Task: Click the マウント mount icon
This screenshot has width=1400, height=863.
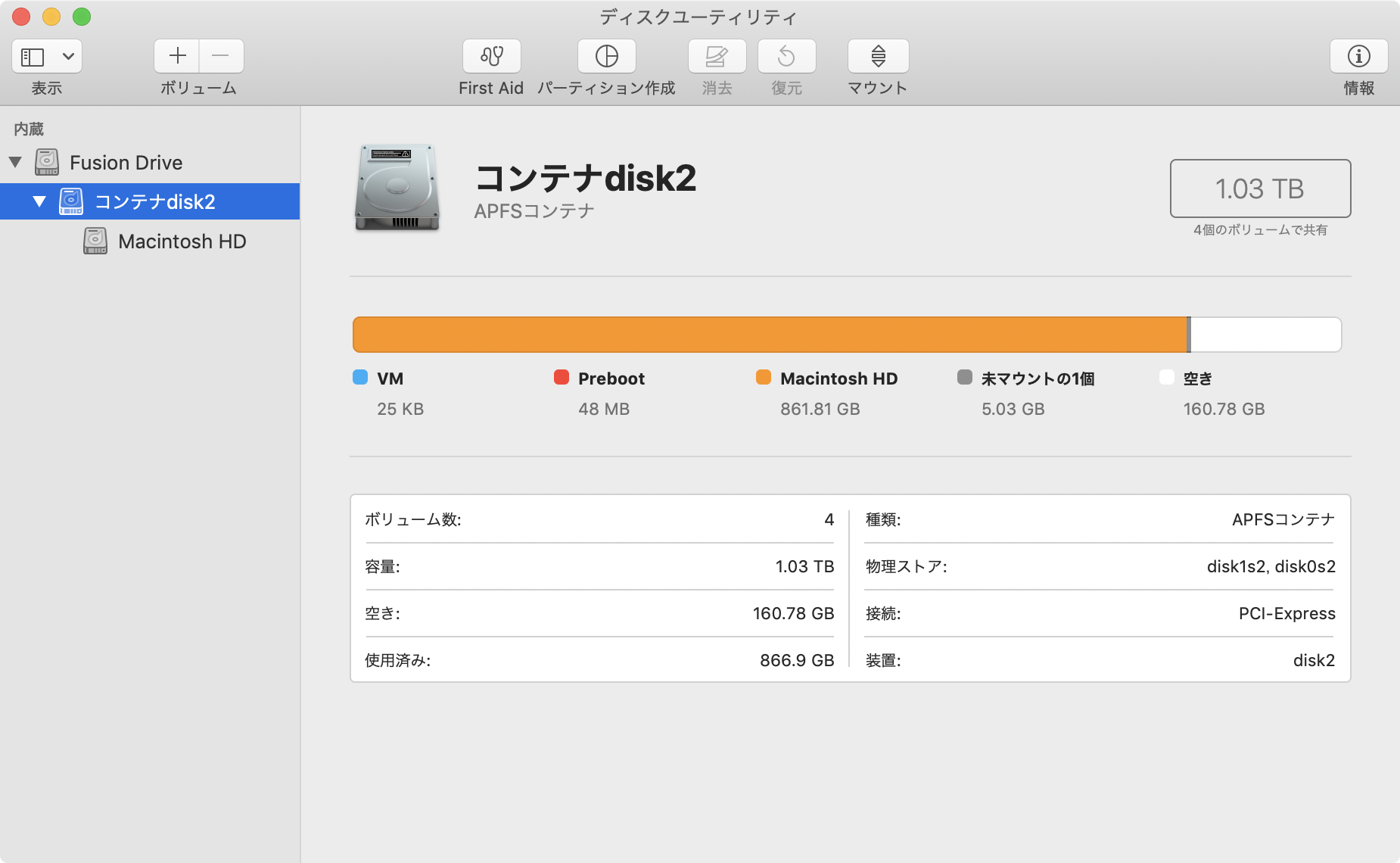Action: click(x=878, y=56)
